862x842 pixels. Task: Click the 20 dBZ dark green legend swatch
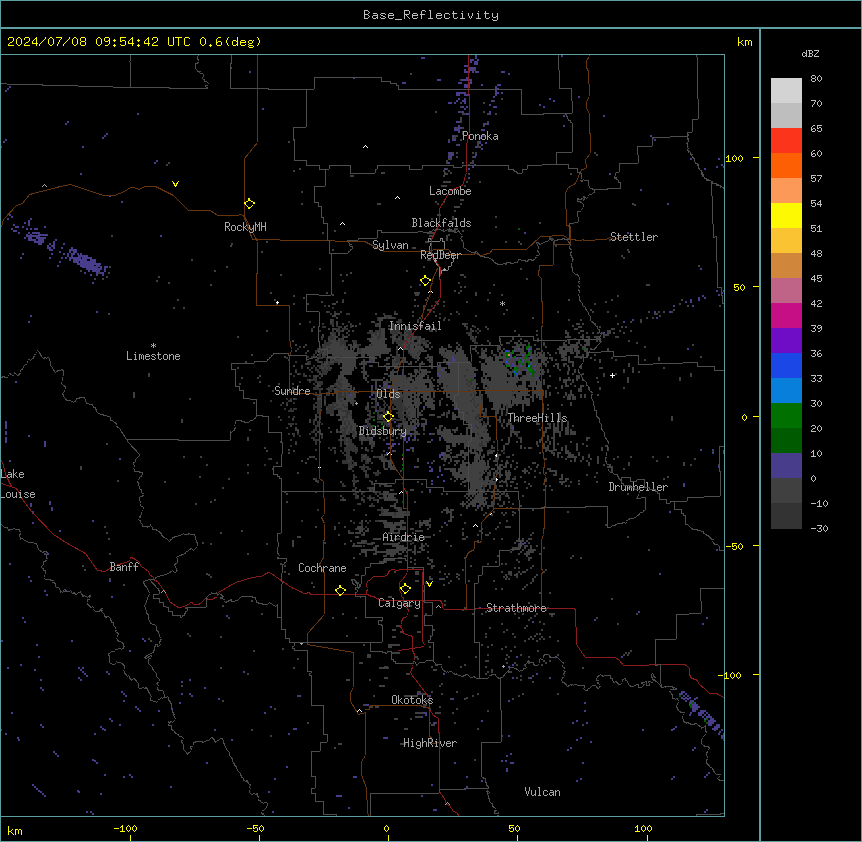pyautogui.click(x=786, y=441)
